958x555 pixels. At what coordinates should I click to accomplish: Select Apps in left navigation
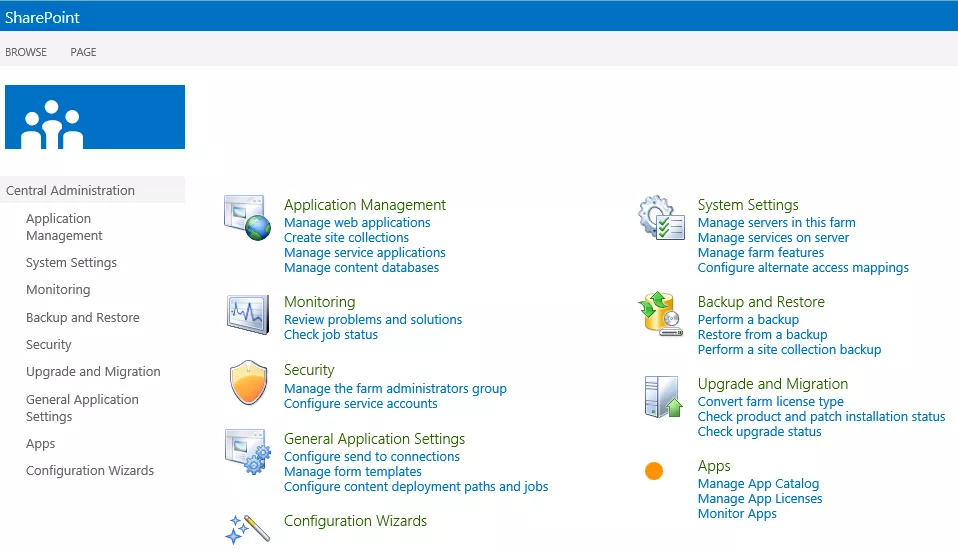[x=40, y=443]
